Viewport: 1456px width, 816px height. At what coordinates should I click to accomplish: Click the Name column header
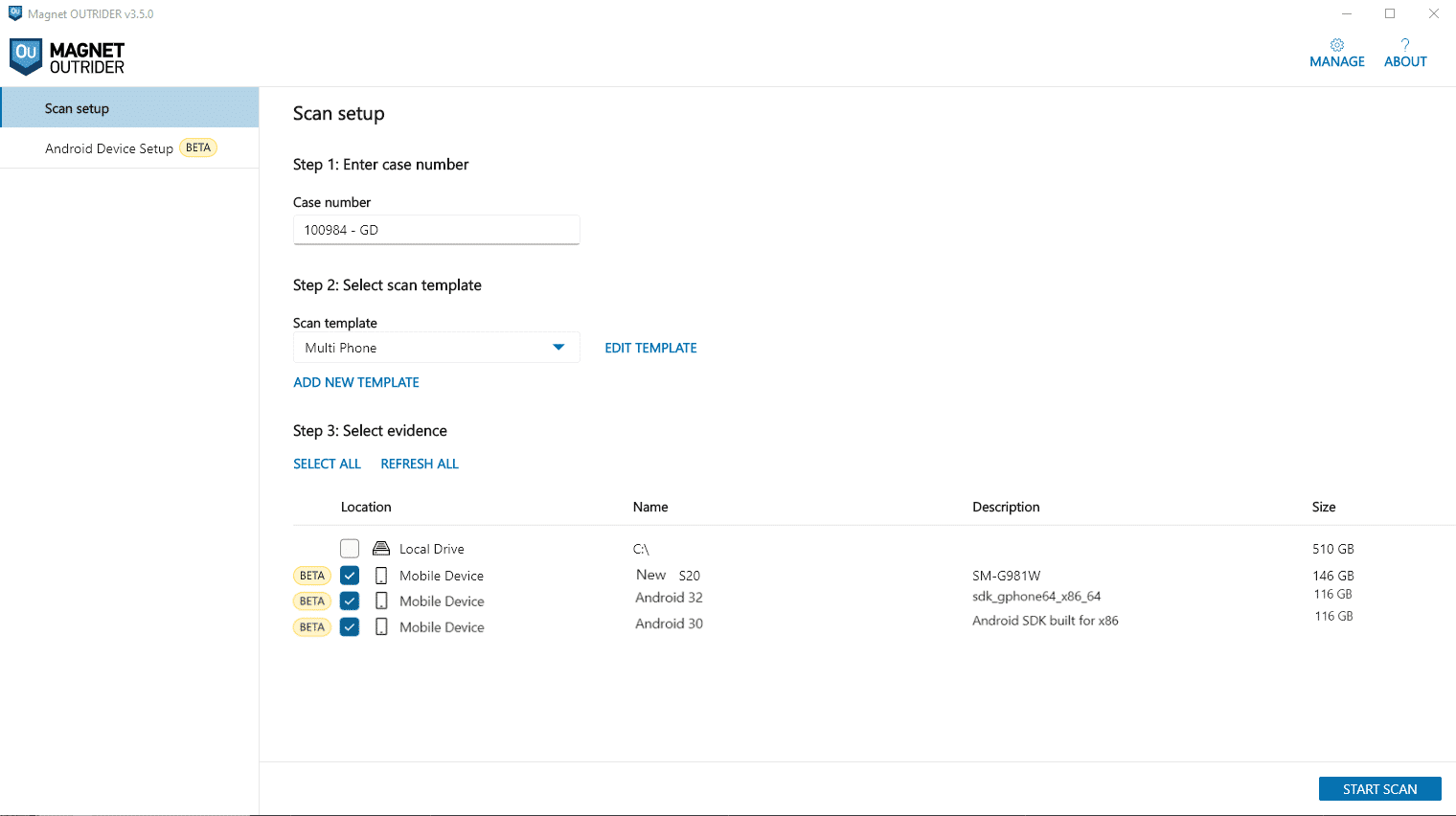(x=650, y=507)
